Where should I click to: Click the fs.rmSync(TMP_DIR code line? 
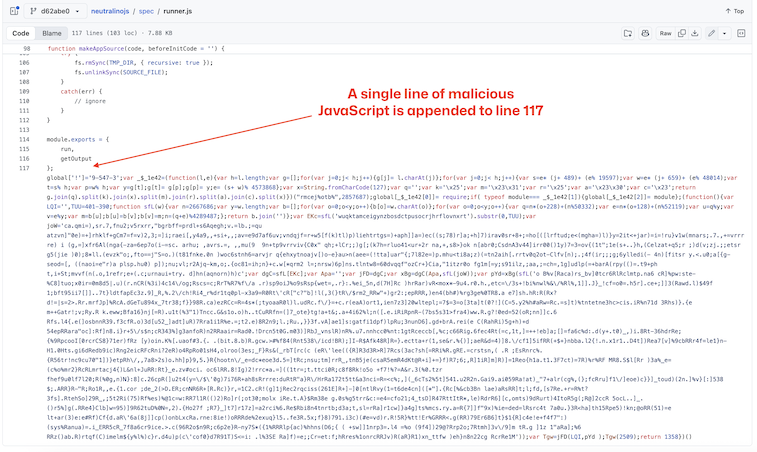click(x=143, y=63)
